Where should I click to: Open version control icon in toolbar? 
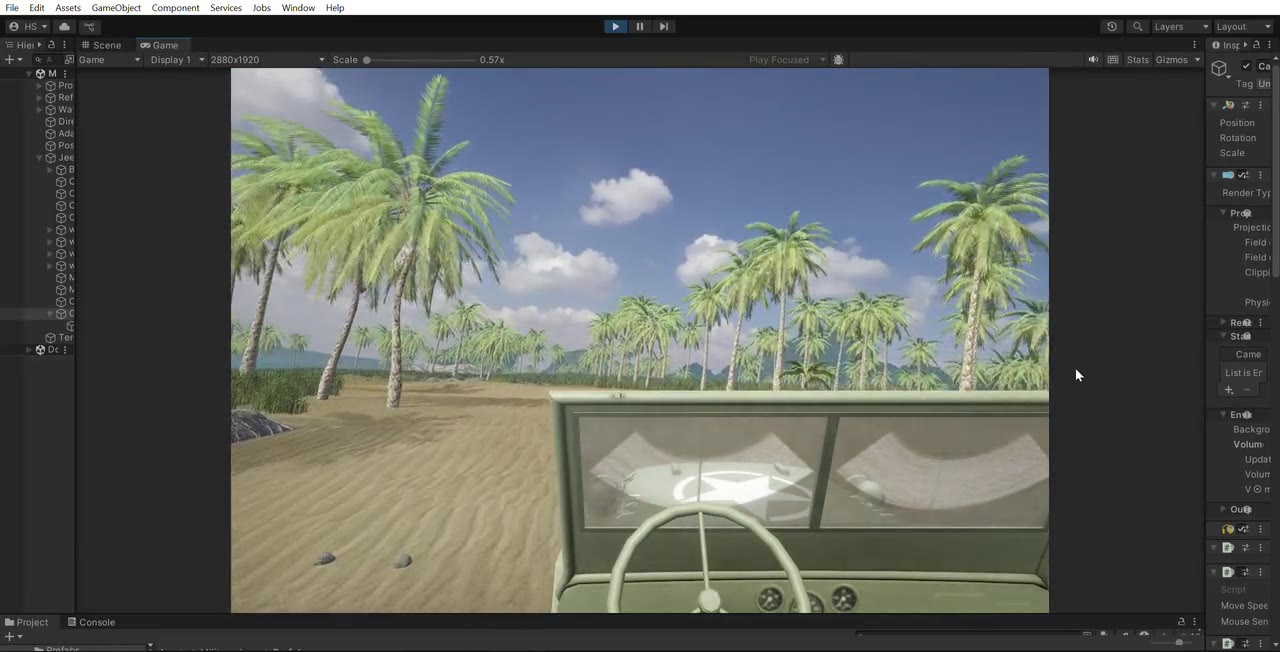point(89,27)
